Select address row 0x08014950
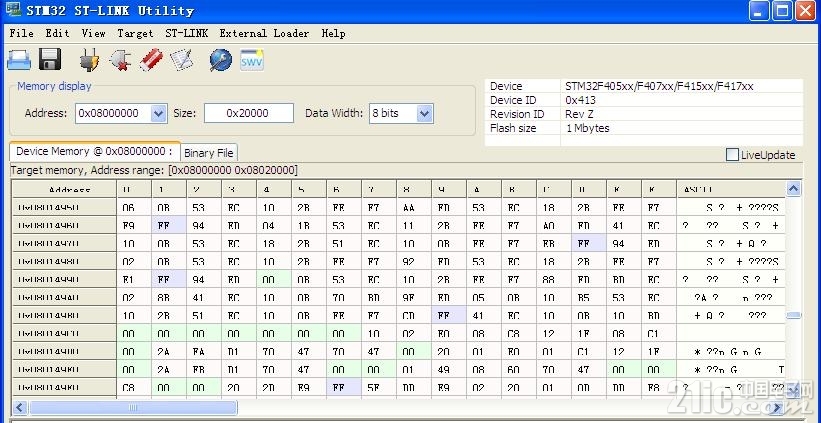Viewport: 821px width, 423px height. 65,207
